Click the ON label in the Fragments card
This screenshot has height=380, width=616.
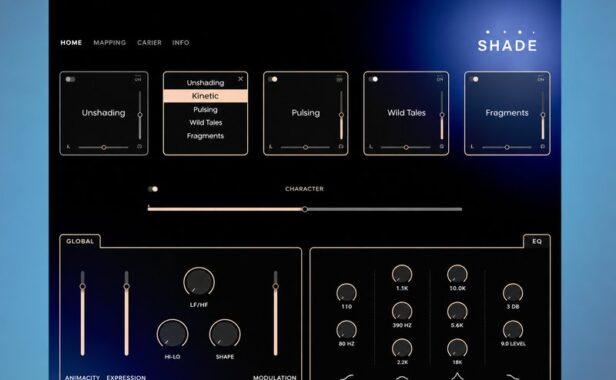coord(541,79)
